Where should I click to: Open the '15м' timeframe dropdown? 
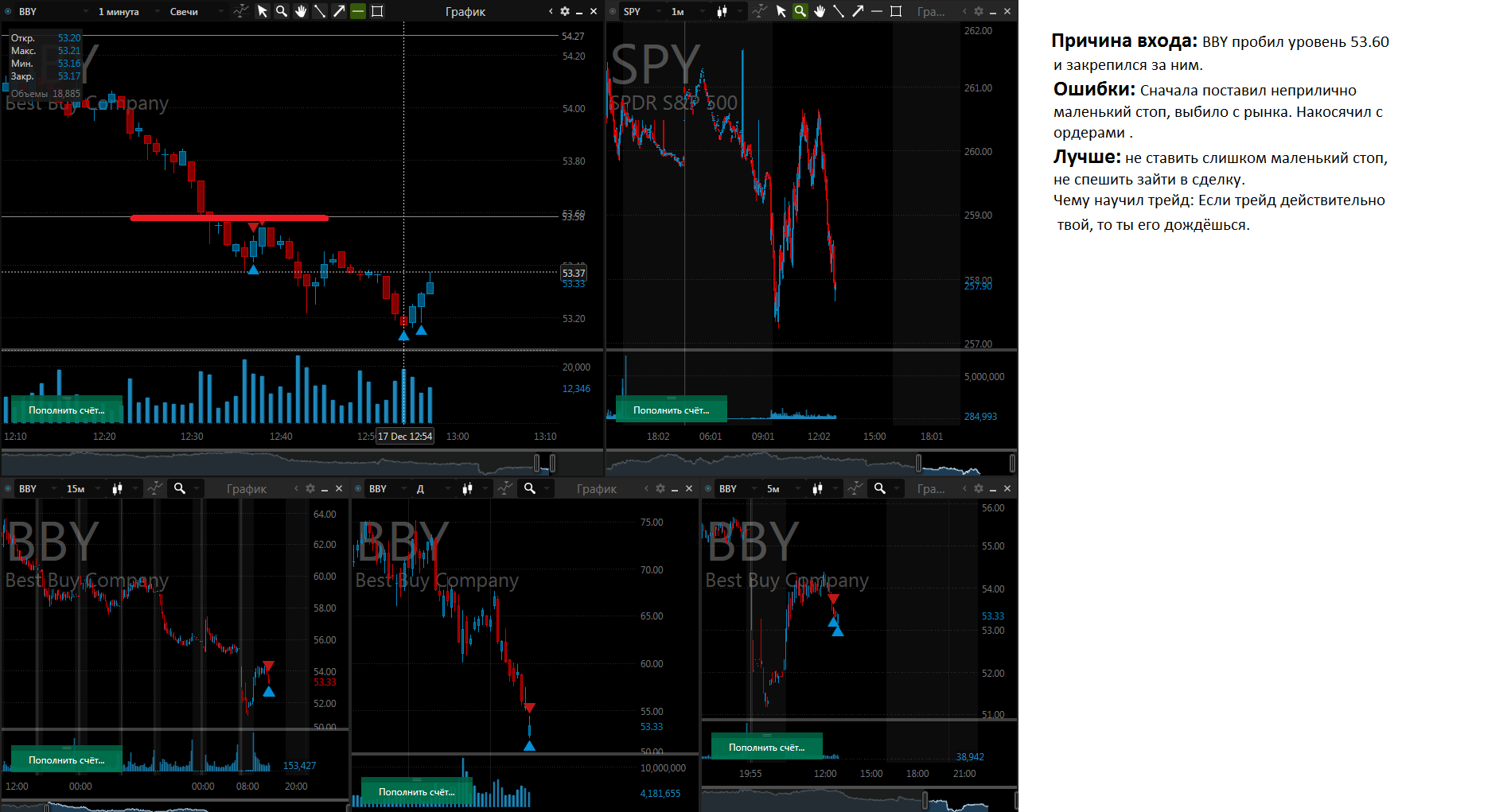click(x=84, y=488)
